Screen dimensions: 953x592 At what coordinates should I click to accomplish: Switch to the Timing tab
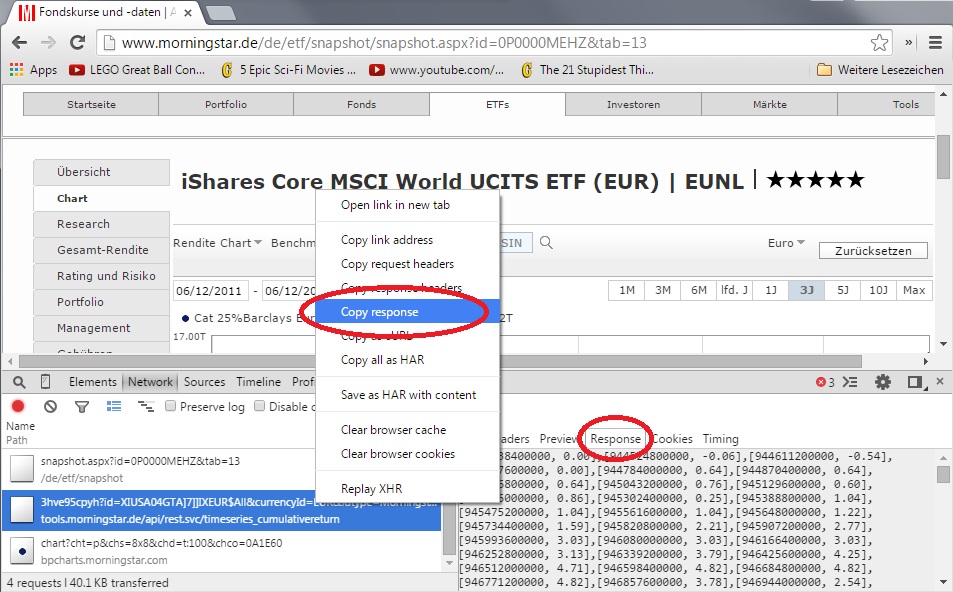coord(720,439)
